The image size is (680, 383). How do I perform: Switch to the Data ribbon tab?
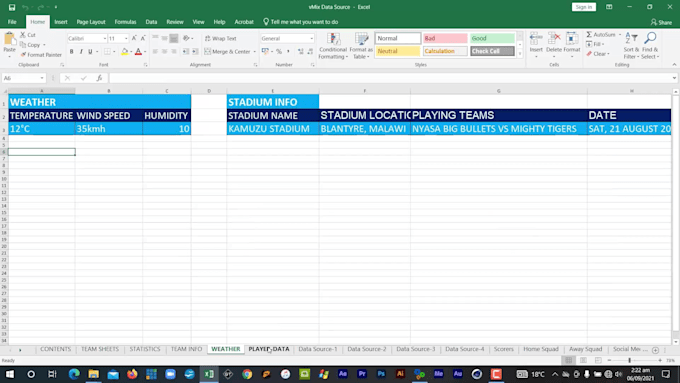pos(151,22)
